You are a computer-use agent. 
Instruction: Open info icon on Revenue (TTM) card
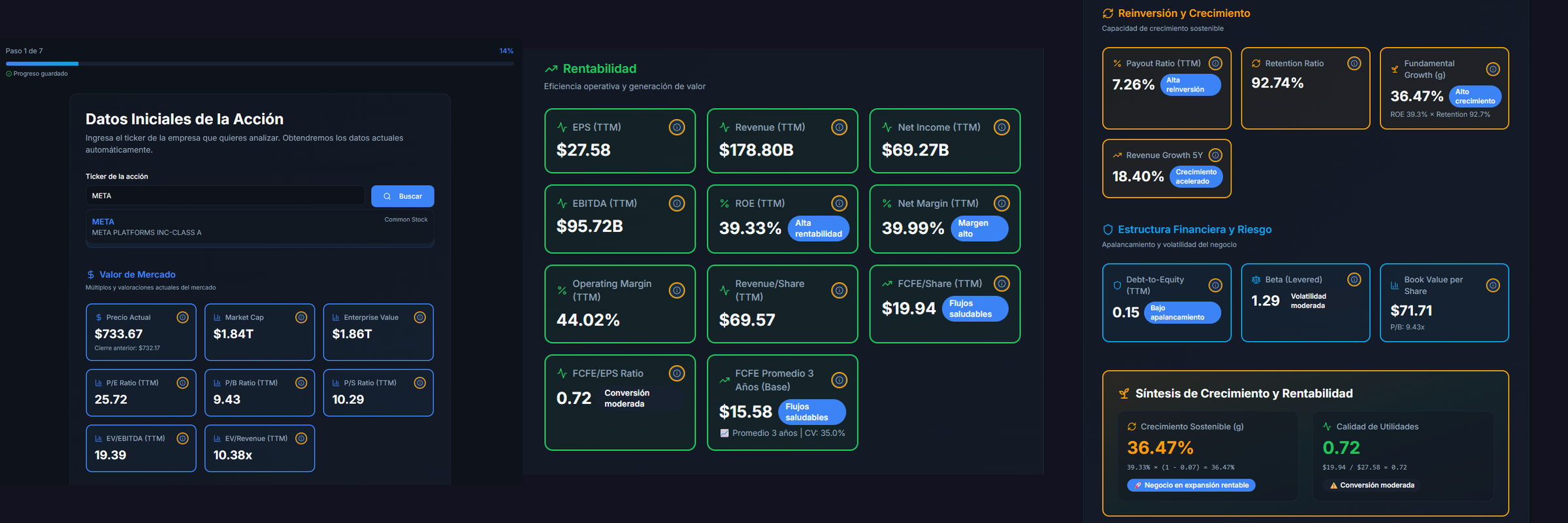[839, 127]
